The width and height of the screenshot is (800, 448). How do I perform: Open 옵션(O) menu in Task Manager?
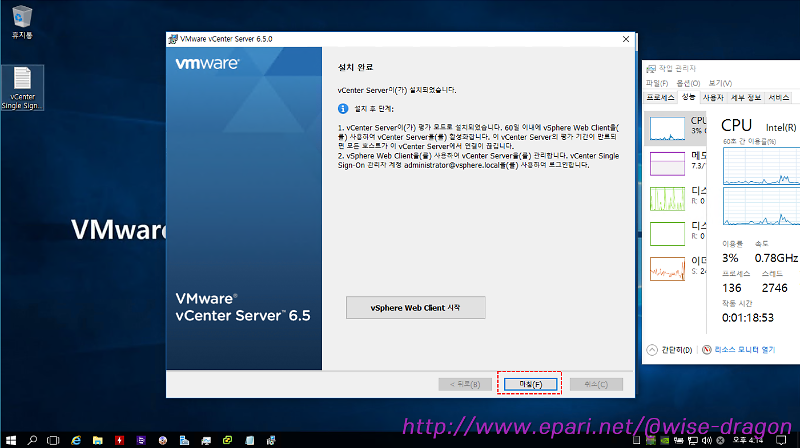tap(688, 83)
